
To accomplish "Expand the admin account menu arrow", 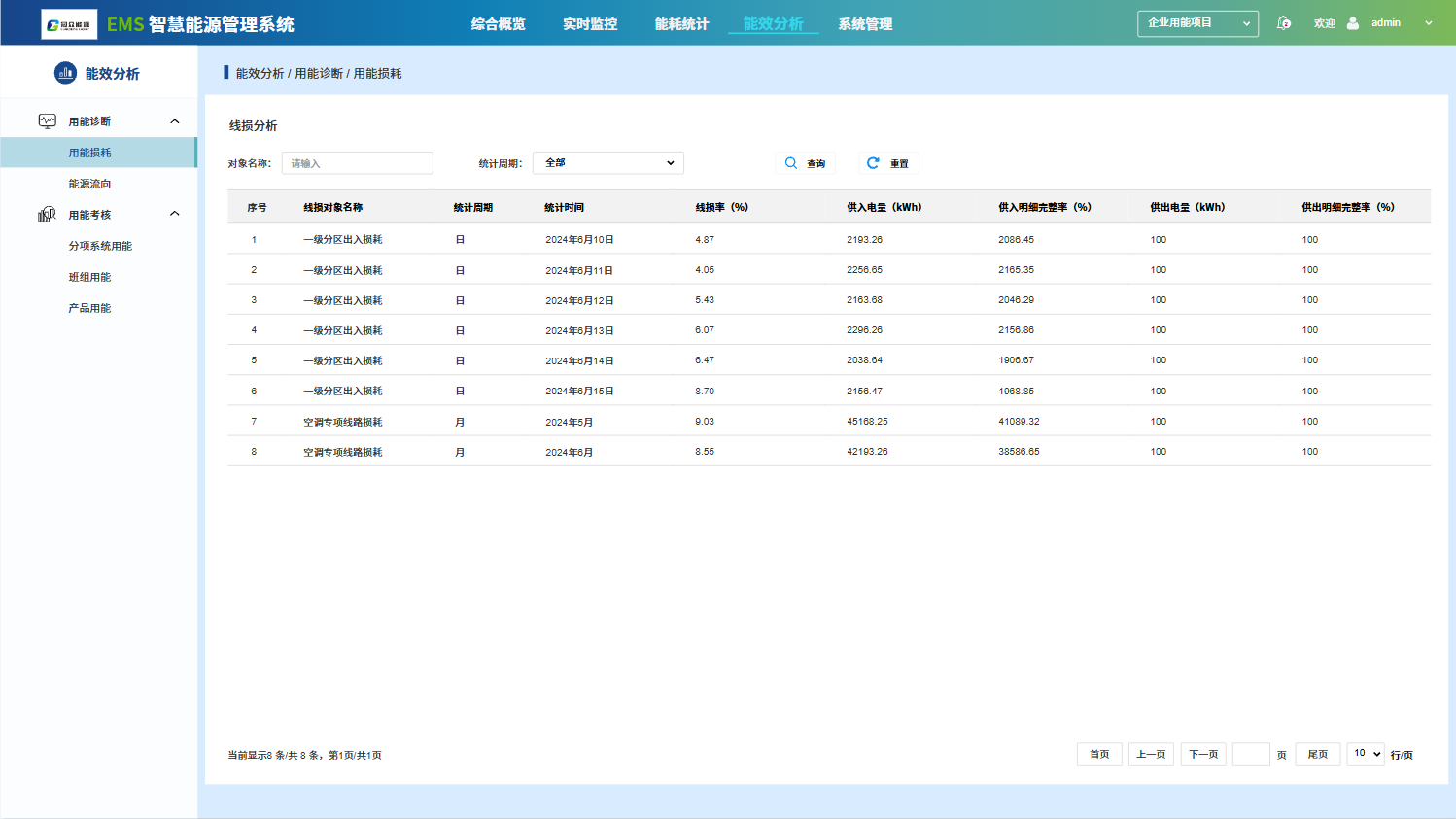I will click(1428, 23).
